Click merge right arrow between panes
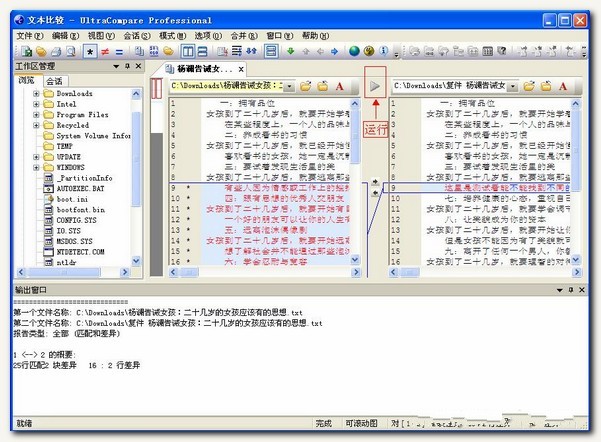Screen dimensions: 601x442 375,181
